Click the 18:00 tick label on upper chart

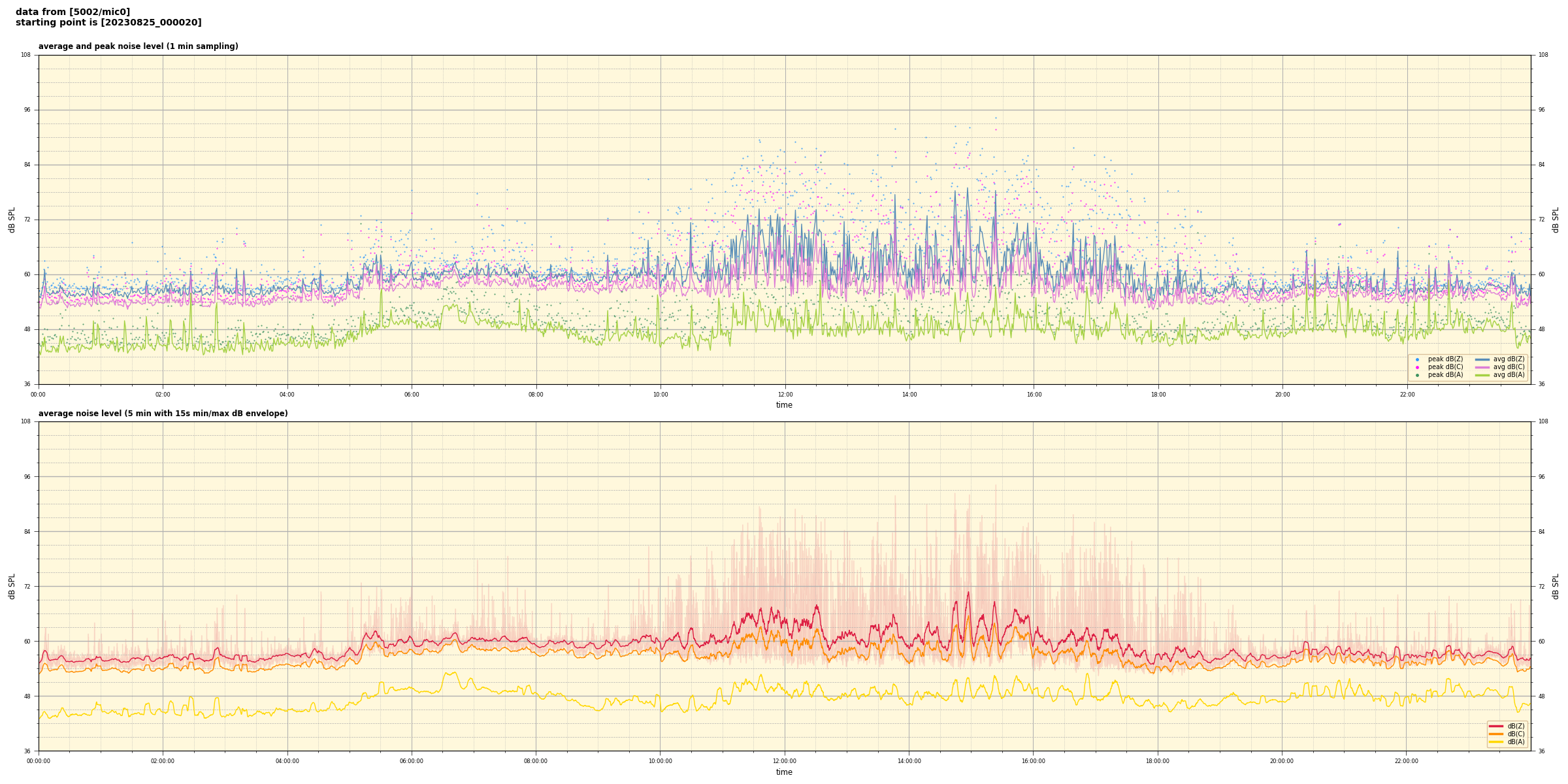(1158, 395)
